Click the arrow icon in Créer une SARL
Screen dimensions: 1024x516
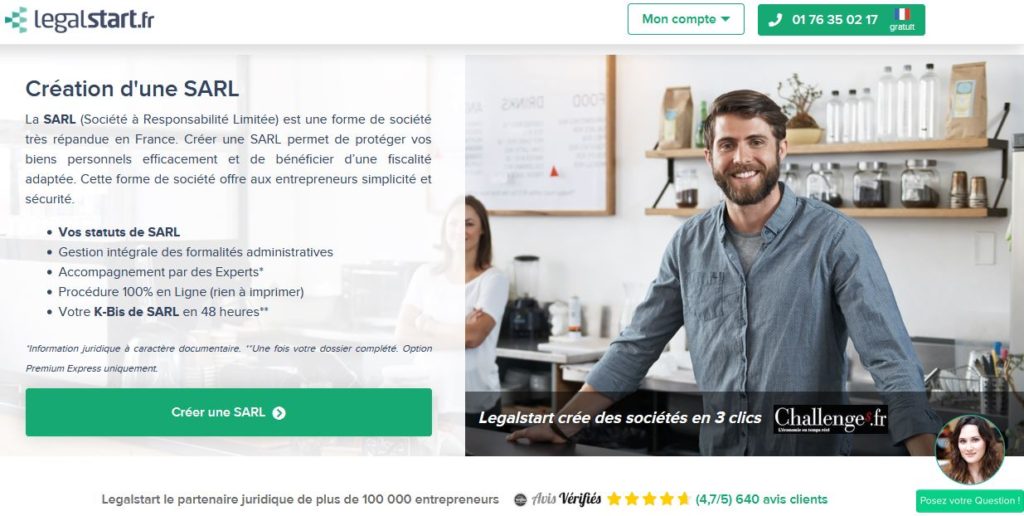[279, 413]
